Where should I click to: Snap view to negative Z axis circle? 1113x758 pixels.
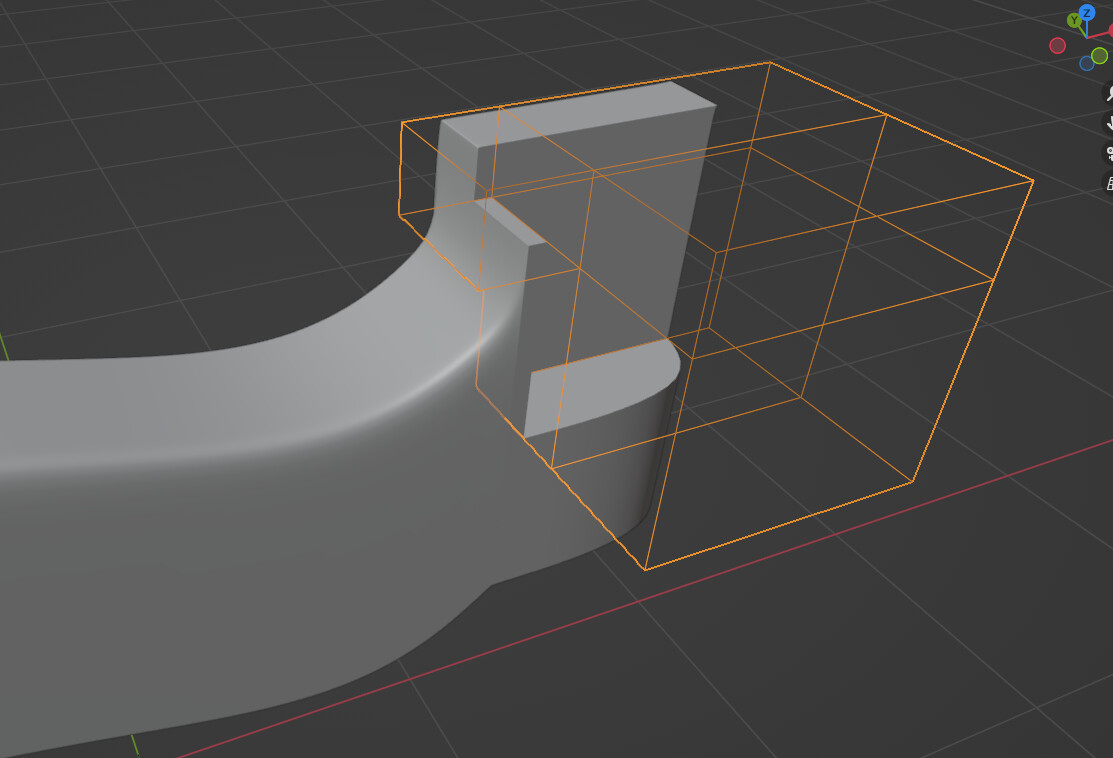(x=1086, y=63)
